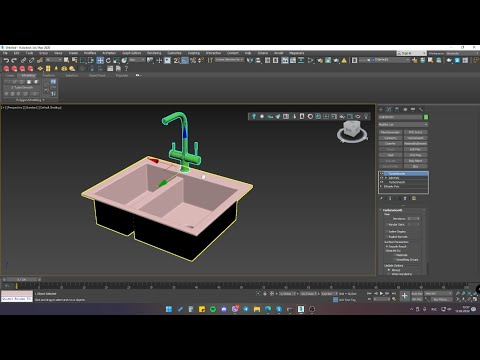Open the File menu
The height and width of the screenshot is (360, 480).
click(x=5, y=53)
